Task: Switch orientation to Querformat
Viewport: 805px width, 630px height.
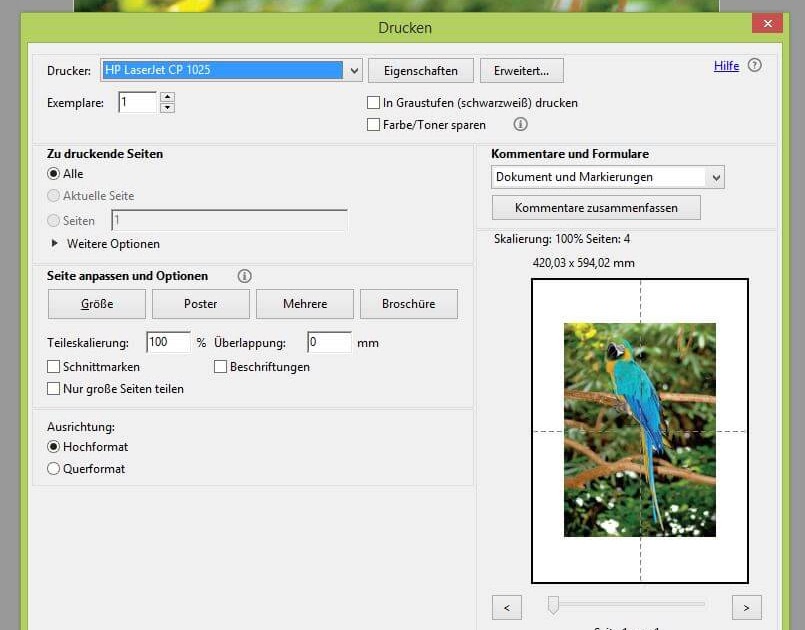Action: point(53,469)
